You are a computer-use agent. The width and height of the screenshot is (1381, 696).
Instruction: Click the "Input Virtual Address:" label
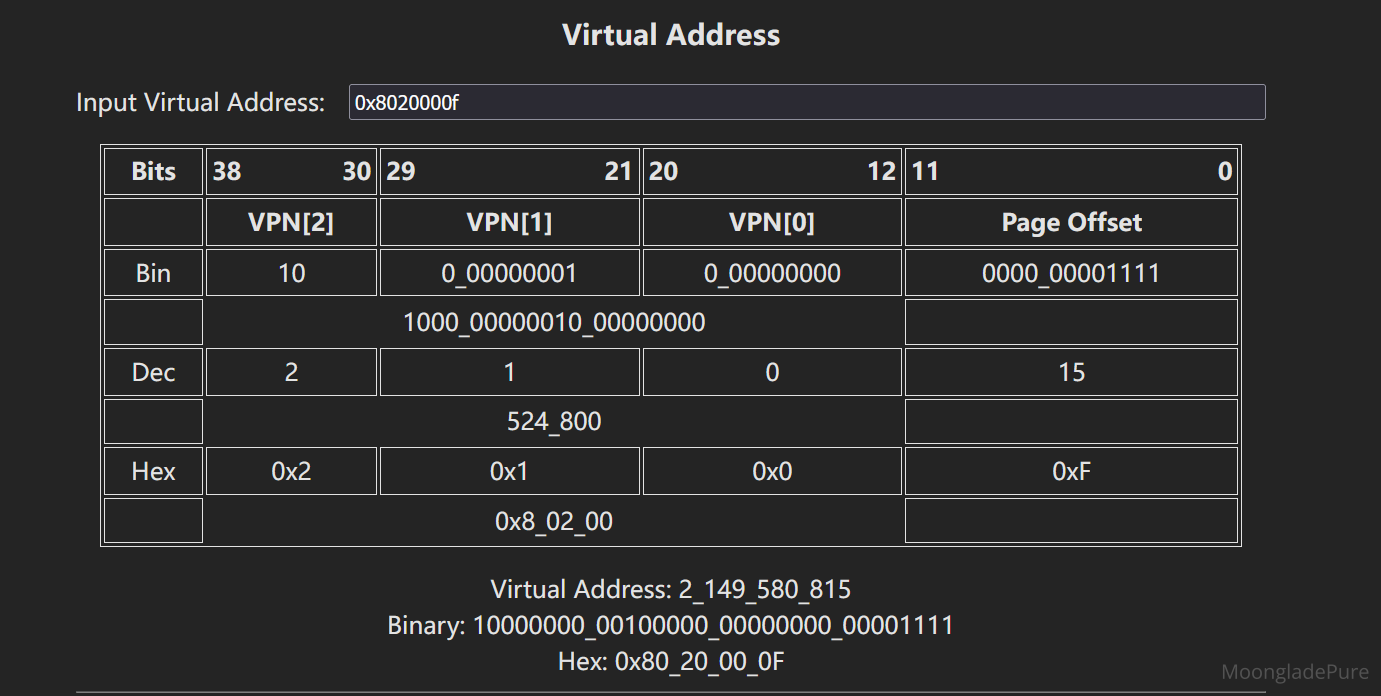tap(200, 102)
